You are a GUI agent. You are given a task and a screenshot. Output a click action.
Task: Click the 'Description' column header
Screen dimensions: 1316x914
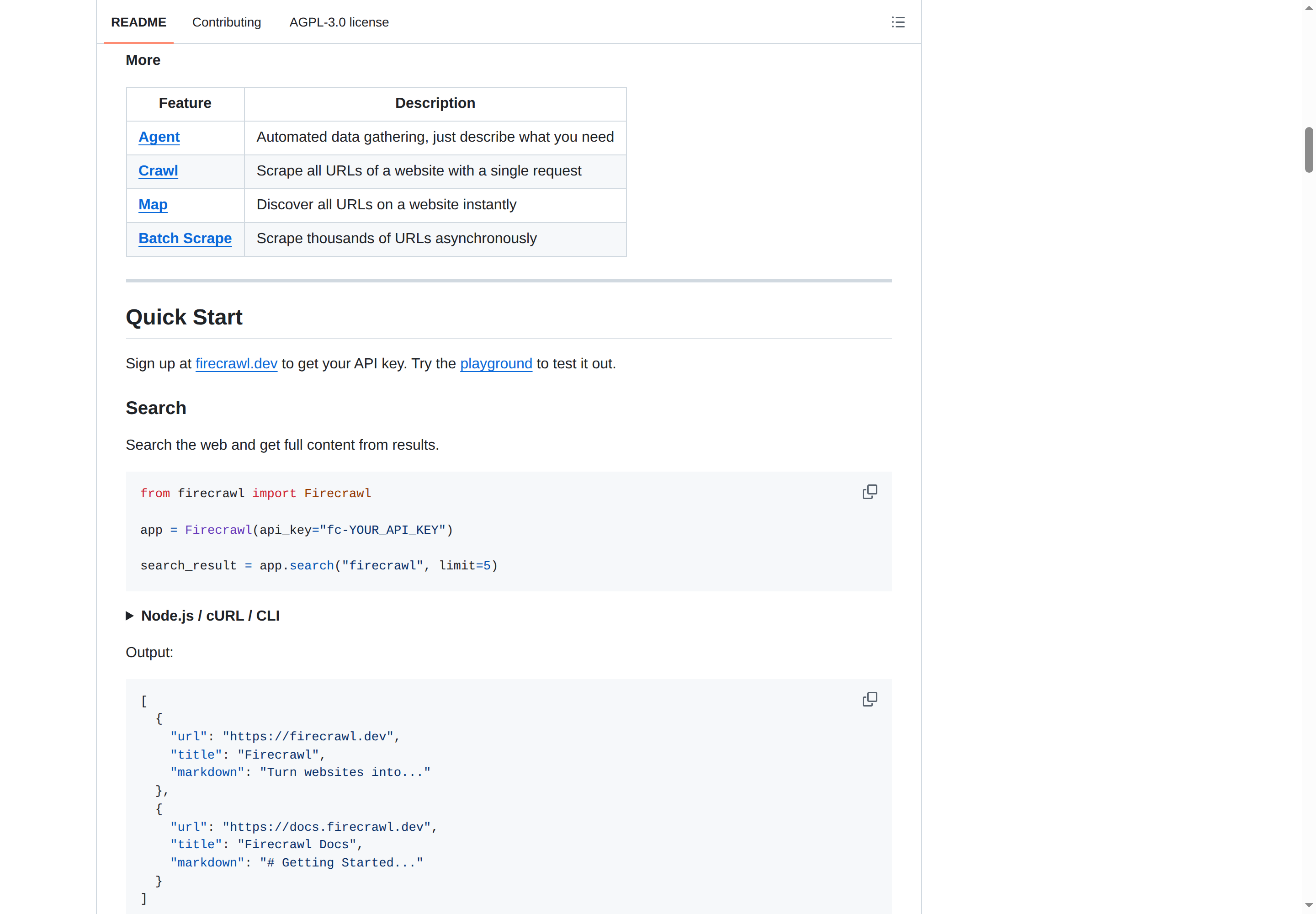(435, 104)
